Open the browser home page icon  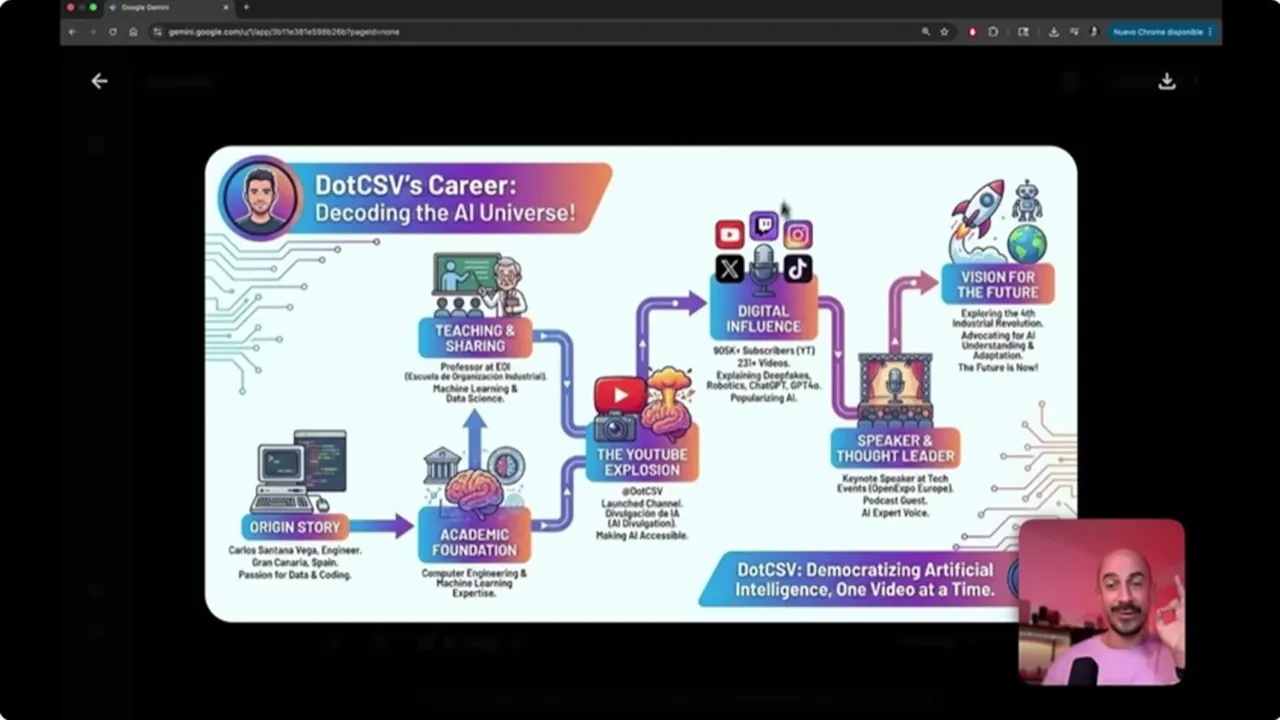click(133, 32)
